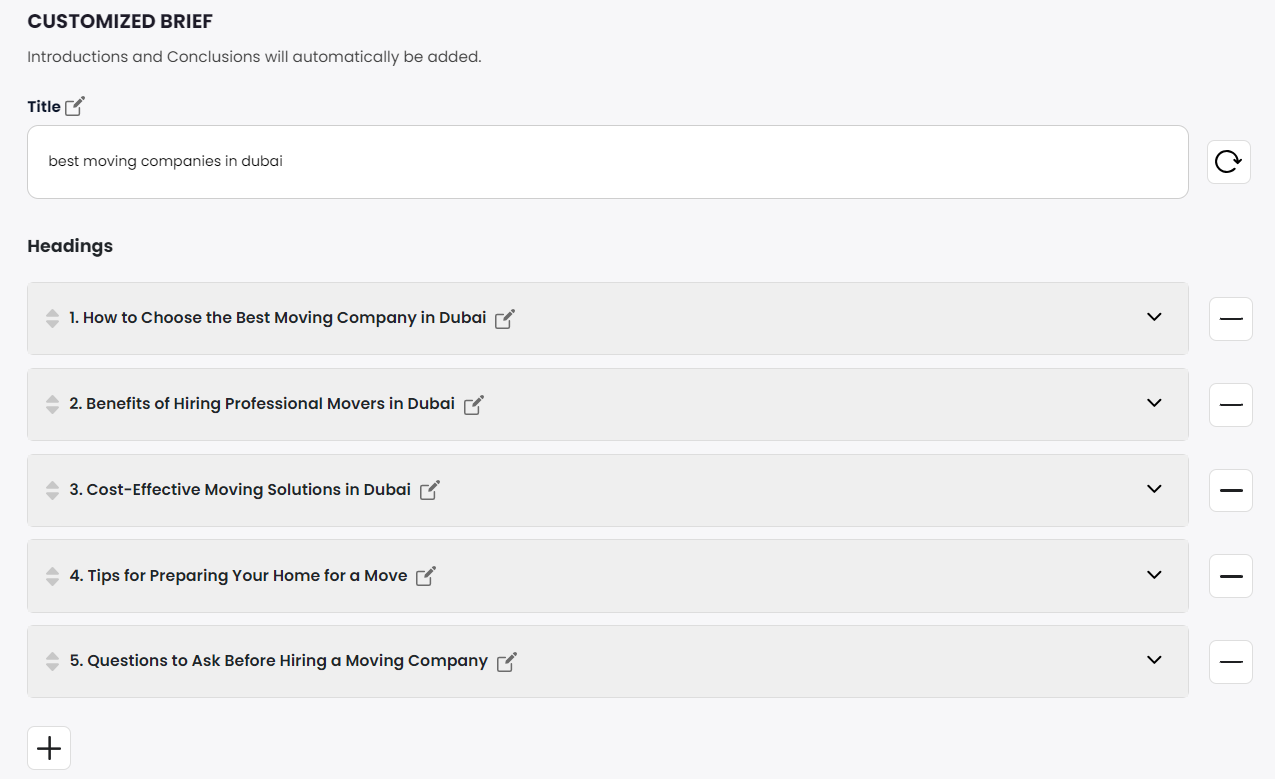Click the reorder handle on heading 1
This screenshot has height=779, width=1275.
click(x=52, y=319)
